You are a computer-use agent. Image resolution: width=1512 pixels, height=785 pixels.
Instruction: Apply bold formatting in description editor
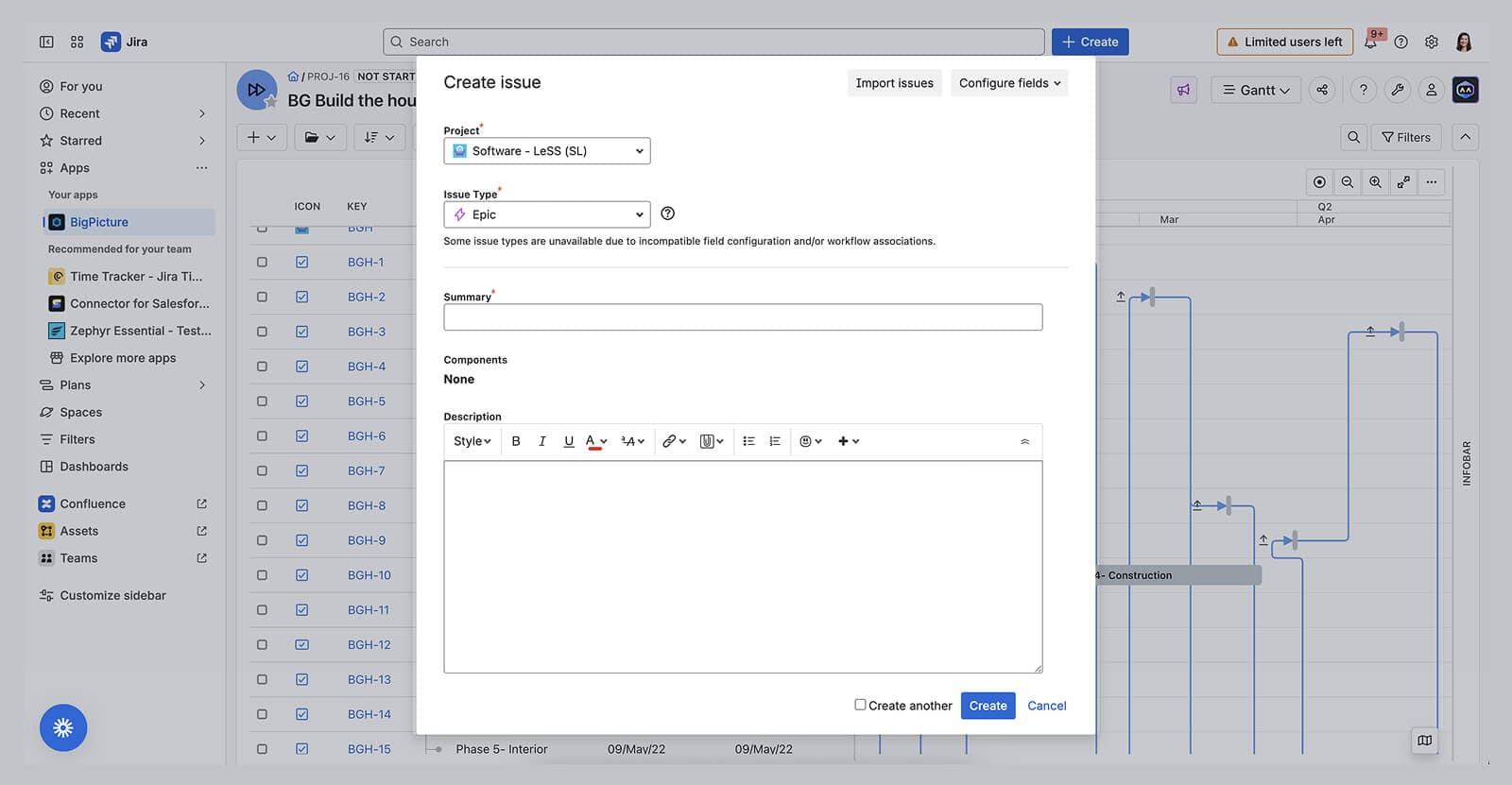[516, 441]
